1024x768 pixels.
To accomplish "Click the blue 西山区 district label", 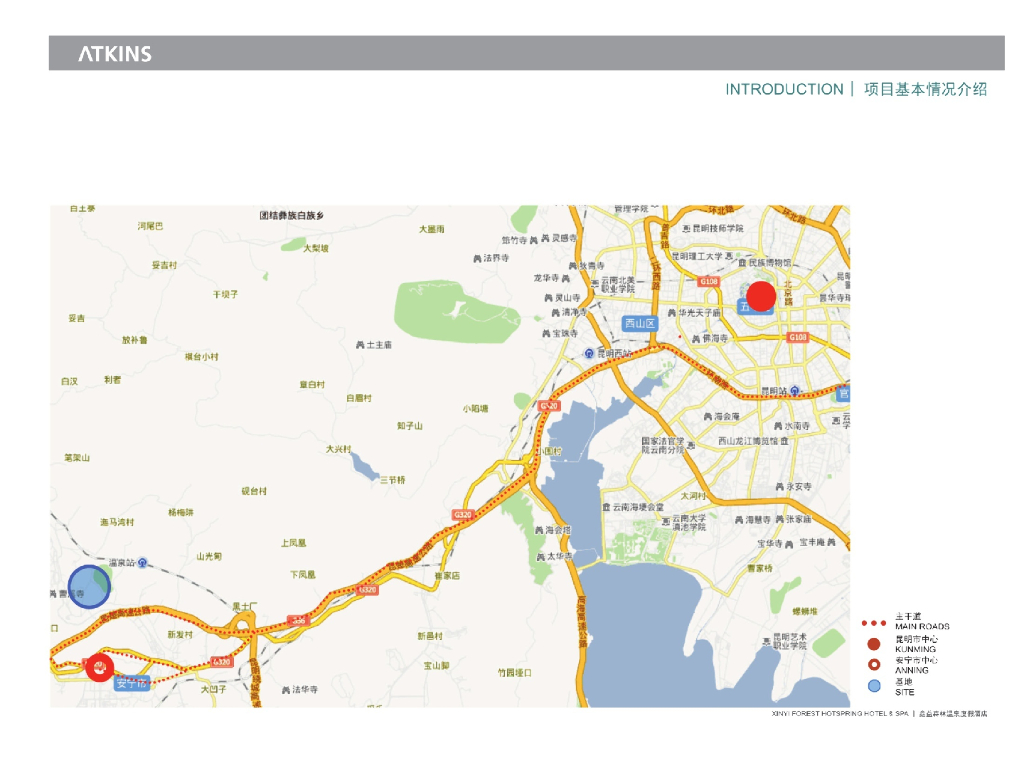I will click(639, 324).
